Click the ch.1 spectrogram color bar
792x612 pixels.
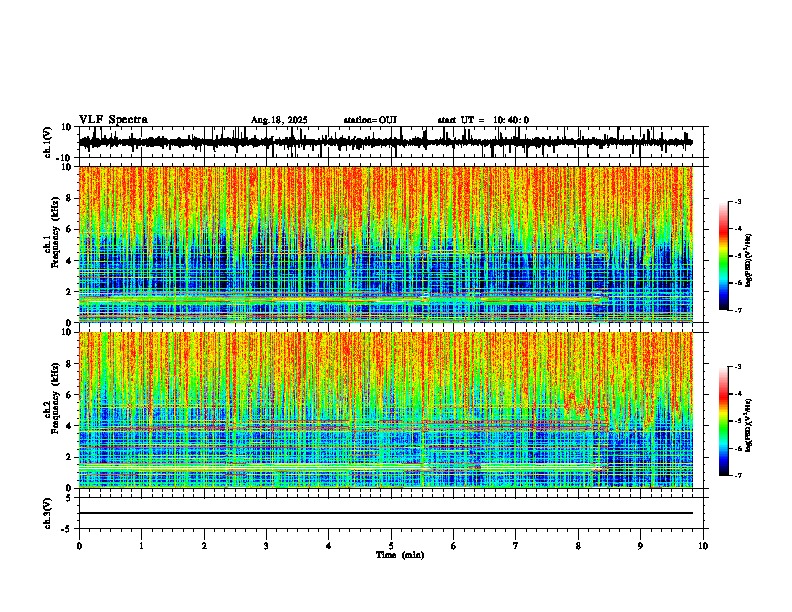tap(723, 256)
